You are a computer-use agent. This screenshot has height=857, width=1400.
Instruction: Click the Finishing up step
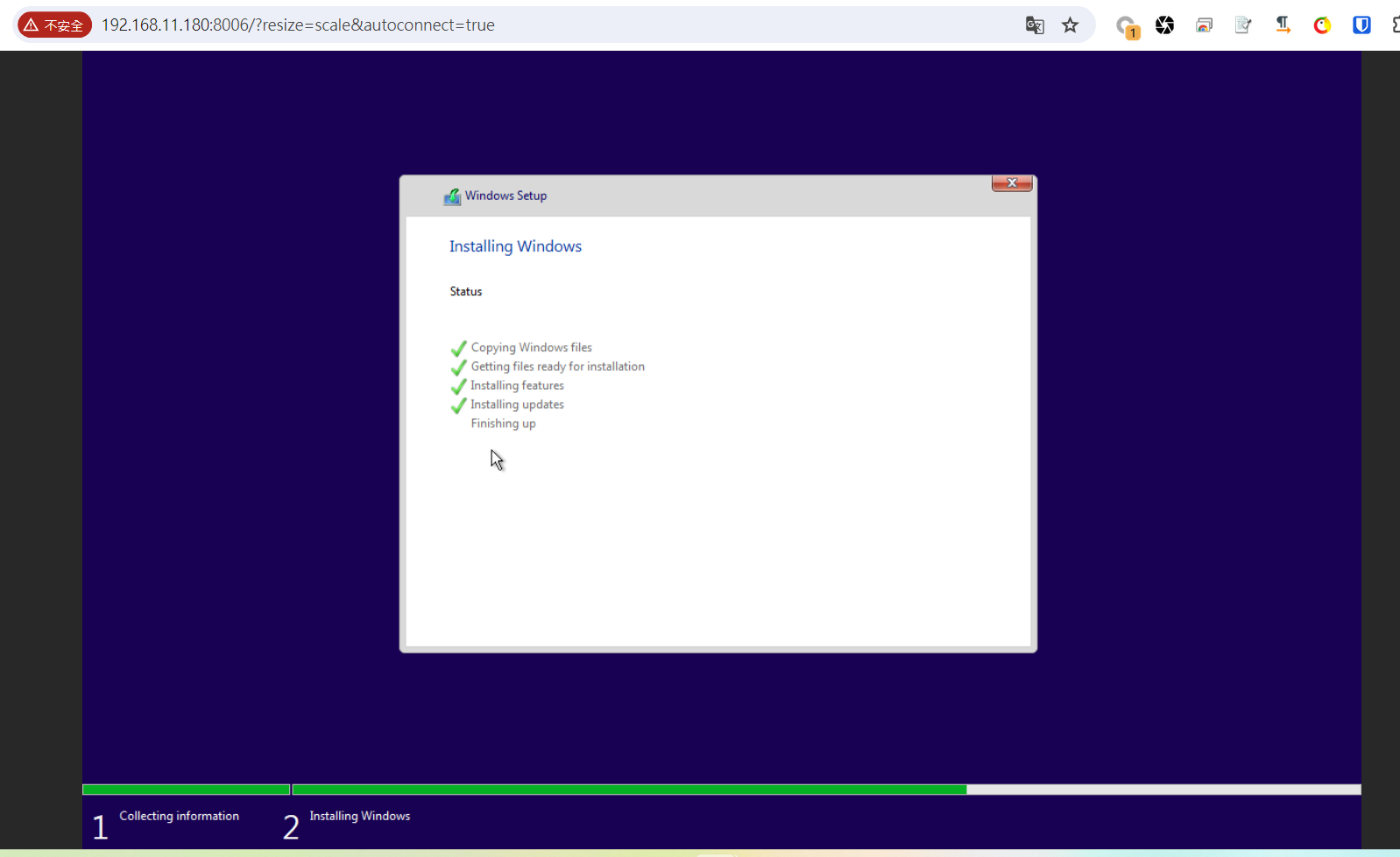coord(504,423)
